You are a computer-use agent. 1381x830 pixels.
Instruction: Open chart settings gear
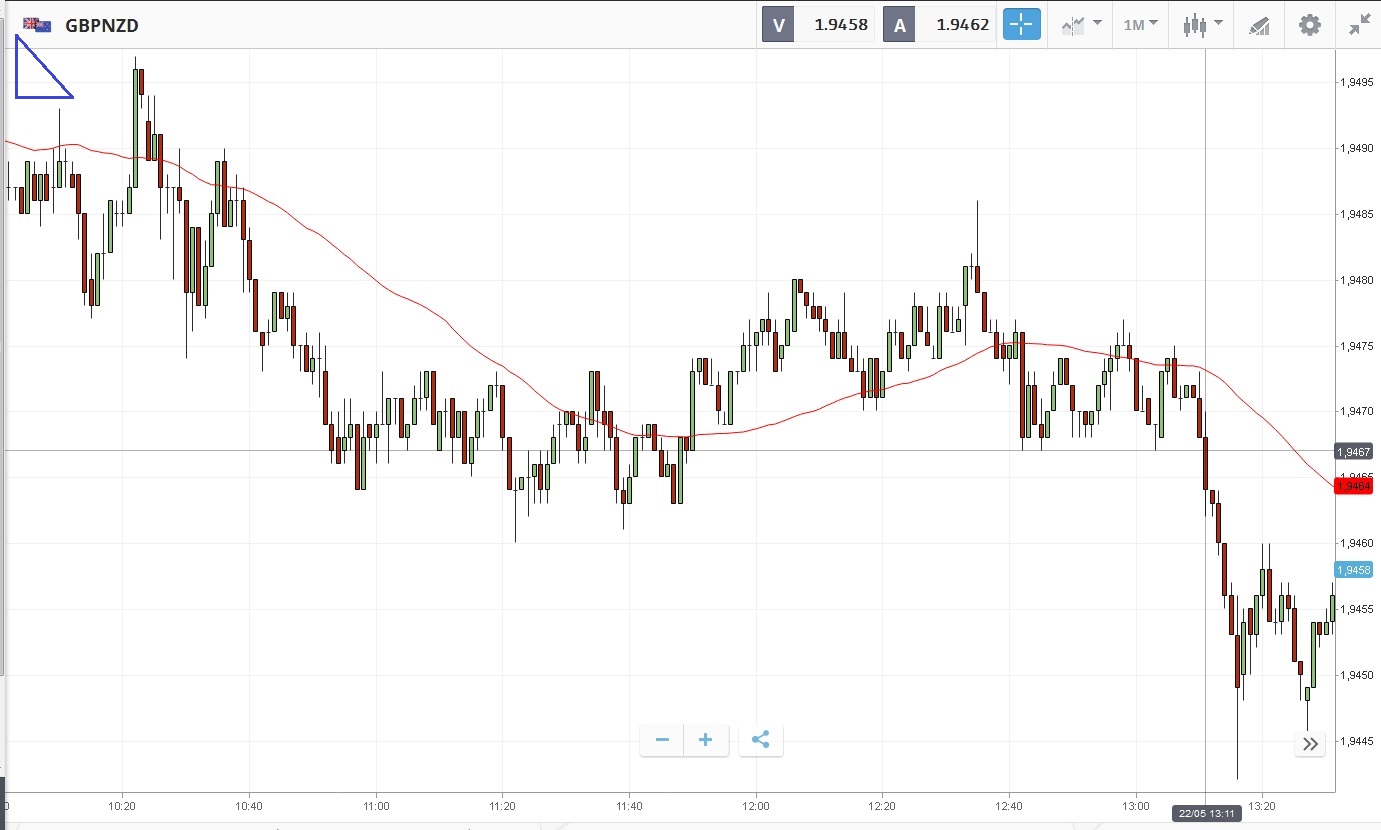[1309, 25]
